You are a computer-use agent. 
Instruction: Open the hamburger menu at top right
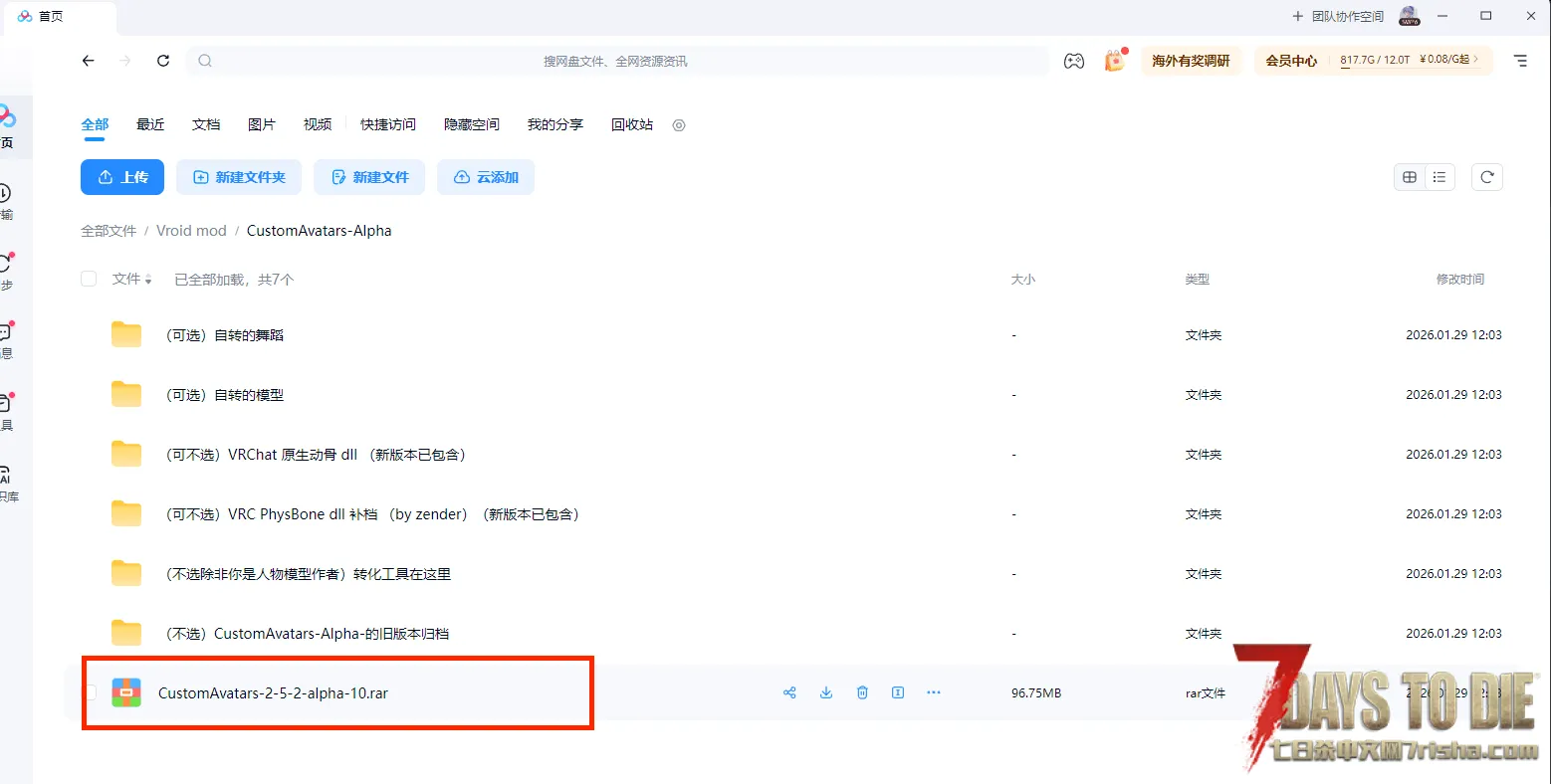click(x=1520, y=61)
